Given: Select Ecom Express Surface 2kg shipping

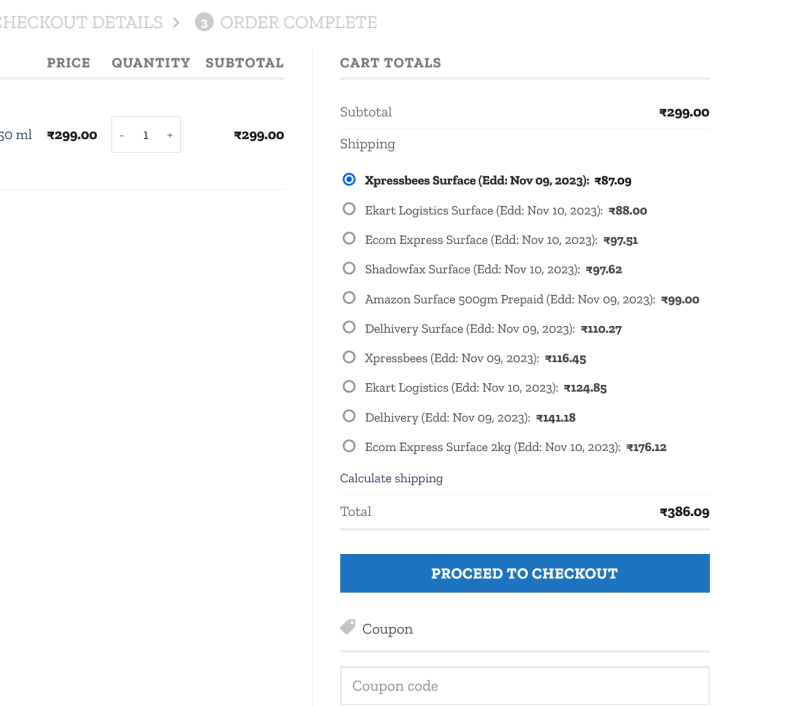Looking at the screenshot, I should [348, 445].
